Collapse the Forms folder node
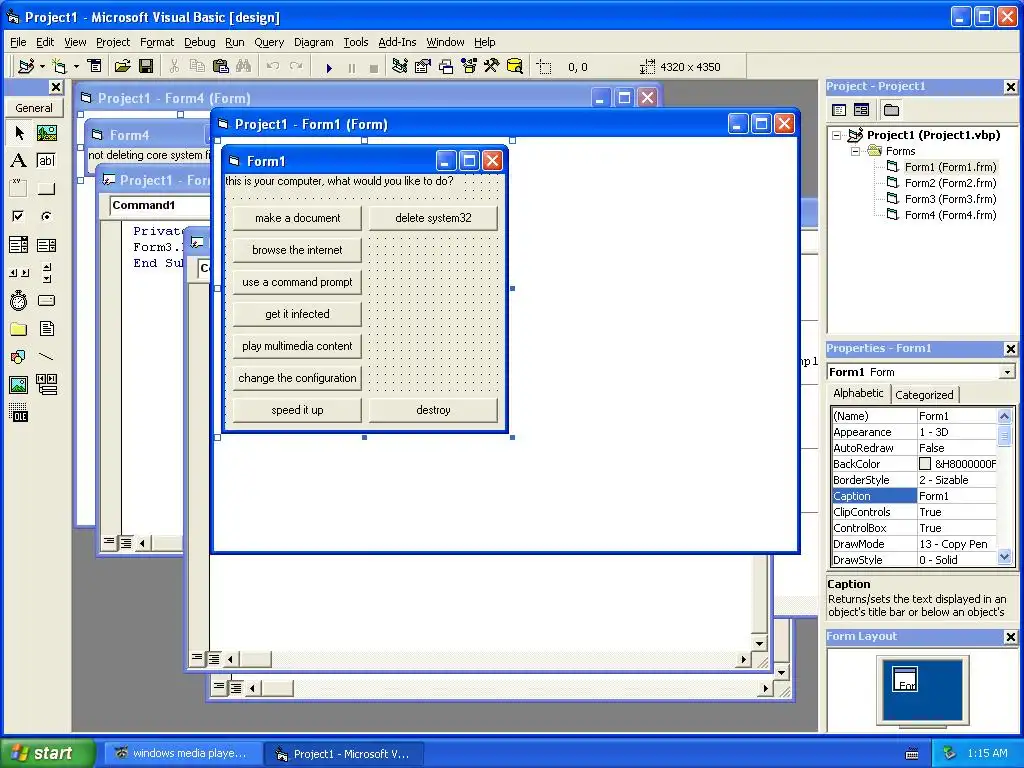The width and height of the screenshot is (1024, 768). [855, 152]
